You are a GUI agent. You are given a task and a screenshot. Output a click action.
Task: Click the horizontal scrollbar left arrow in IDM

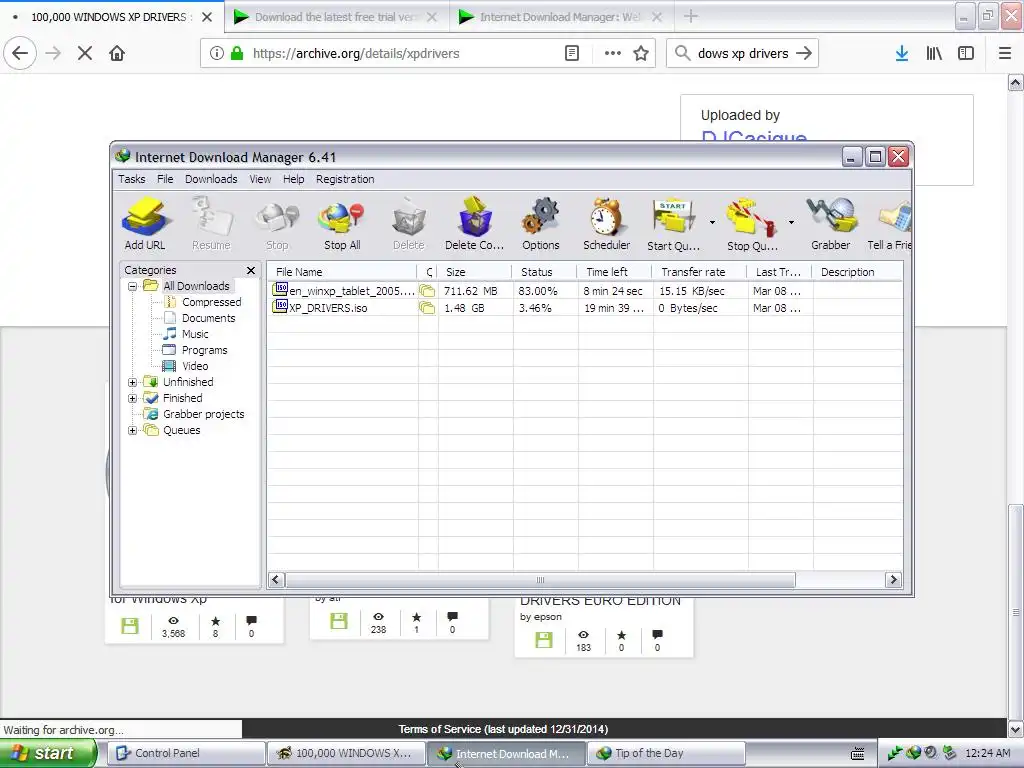276,579
